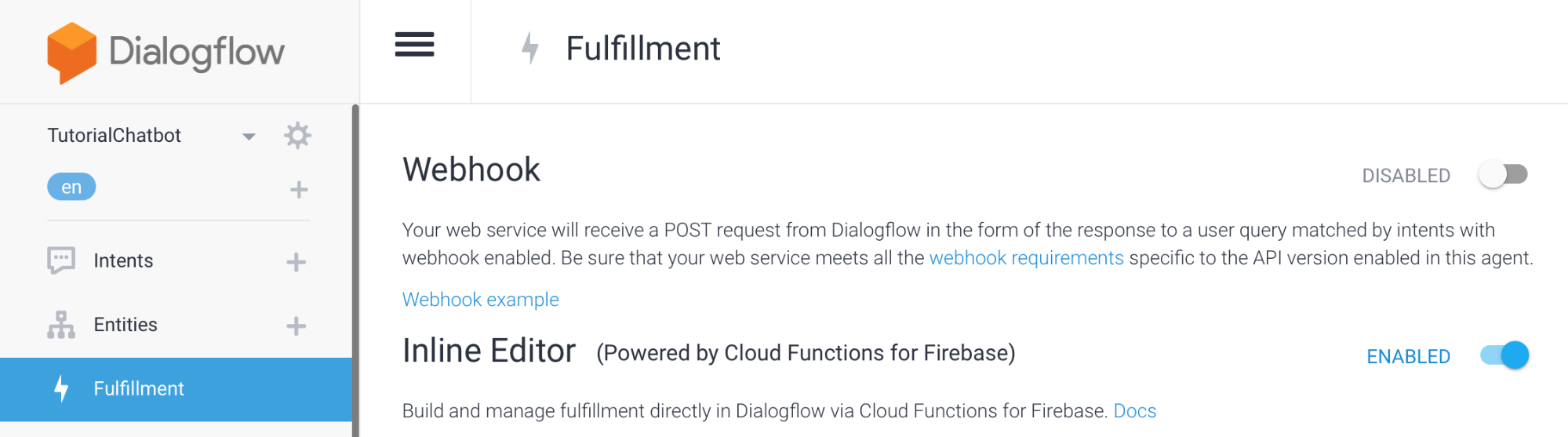Go to Intents in sidebar
The image size is (1568, 437).
click(123, 260)
